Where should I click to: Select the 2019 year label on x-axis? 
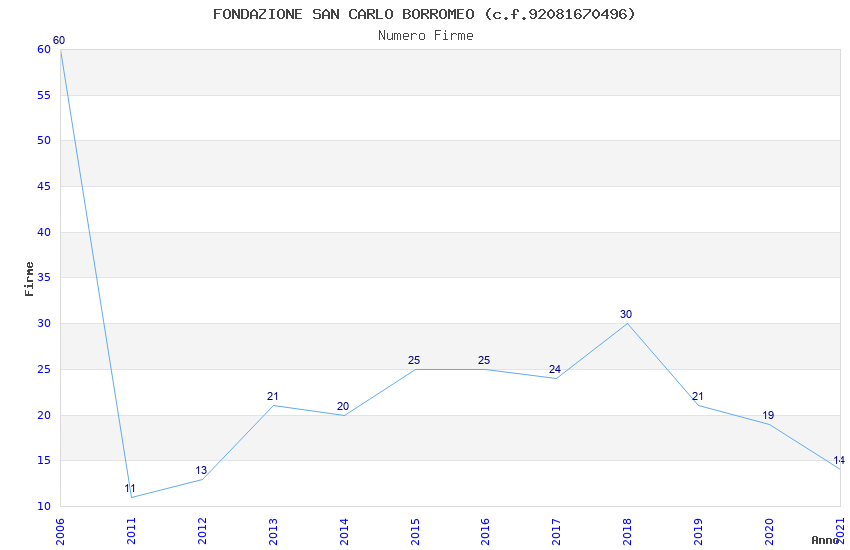[x=698, y=531]
